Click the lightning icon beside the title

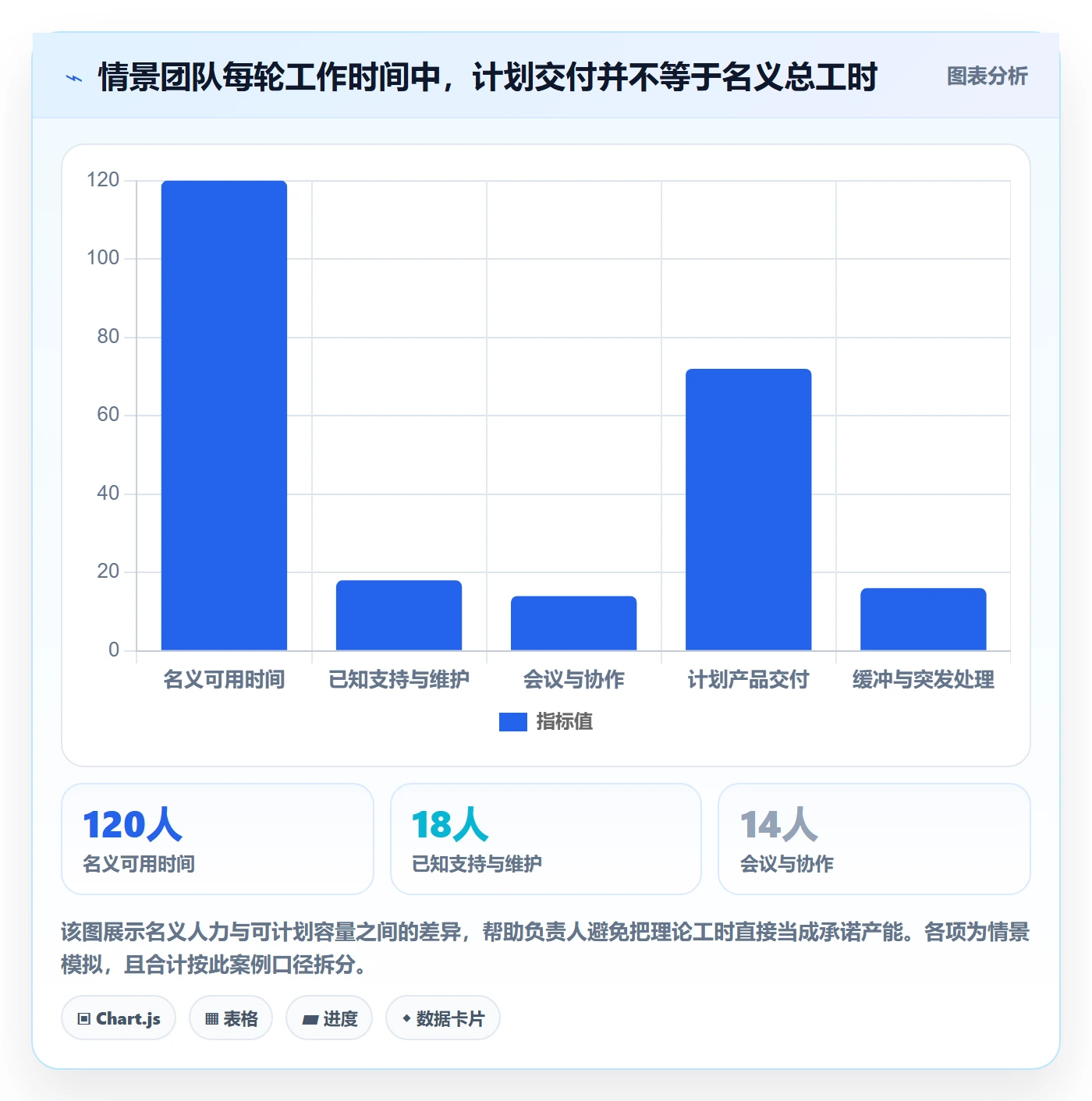point(74,78)
